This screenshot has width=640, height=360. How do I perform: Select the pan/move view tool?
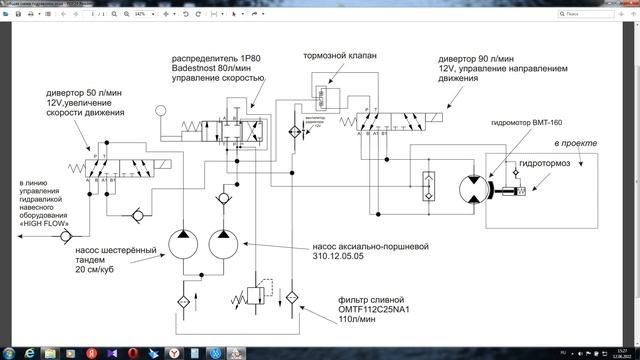[x=166, y=14]
